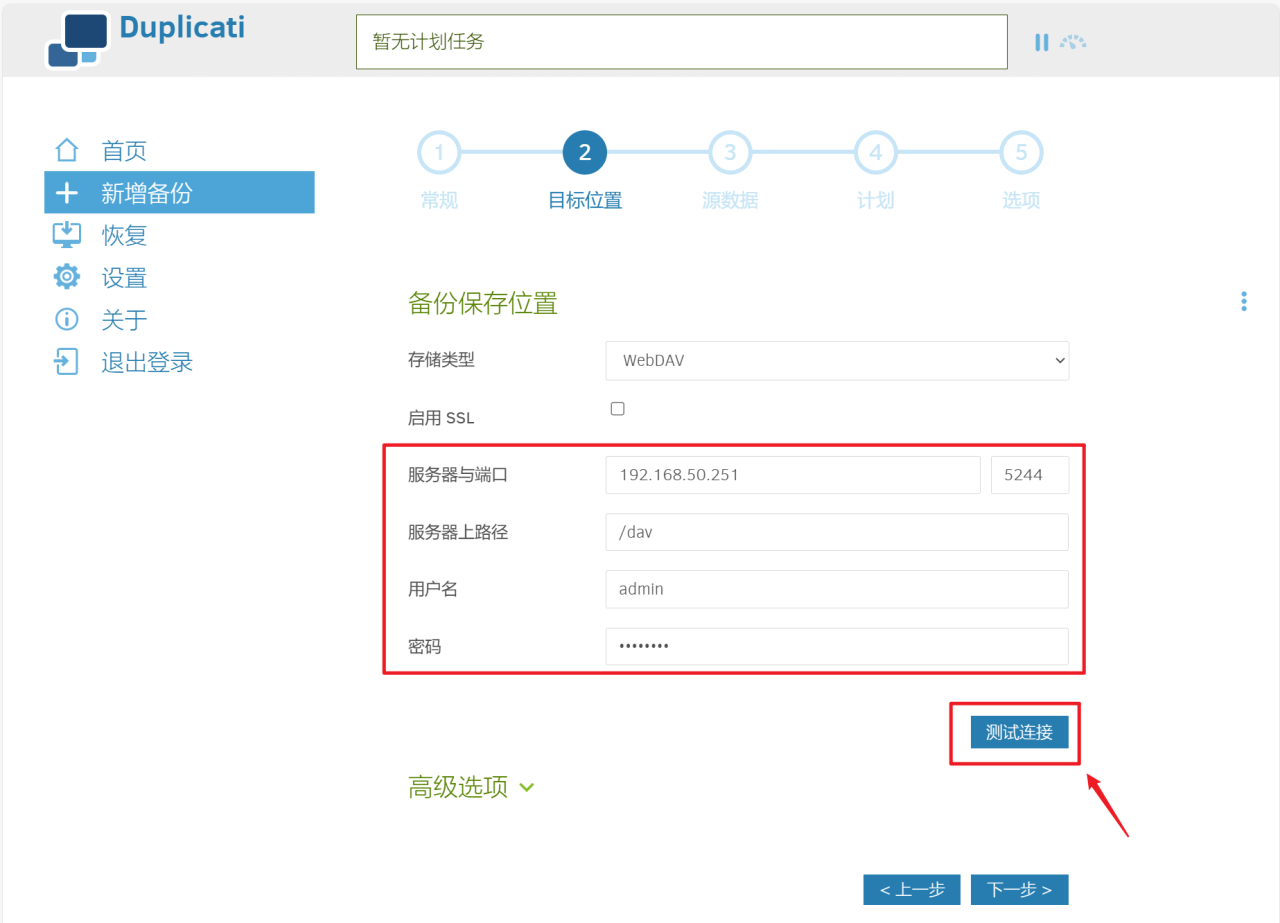The width and height of the screenshot is (1280, 923).
Task: Open the 存储类型 WebDAV dropdown
Action: pos(837,360)
